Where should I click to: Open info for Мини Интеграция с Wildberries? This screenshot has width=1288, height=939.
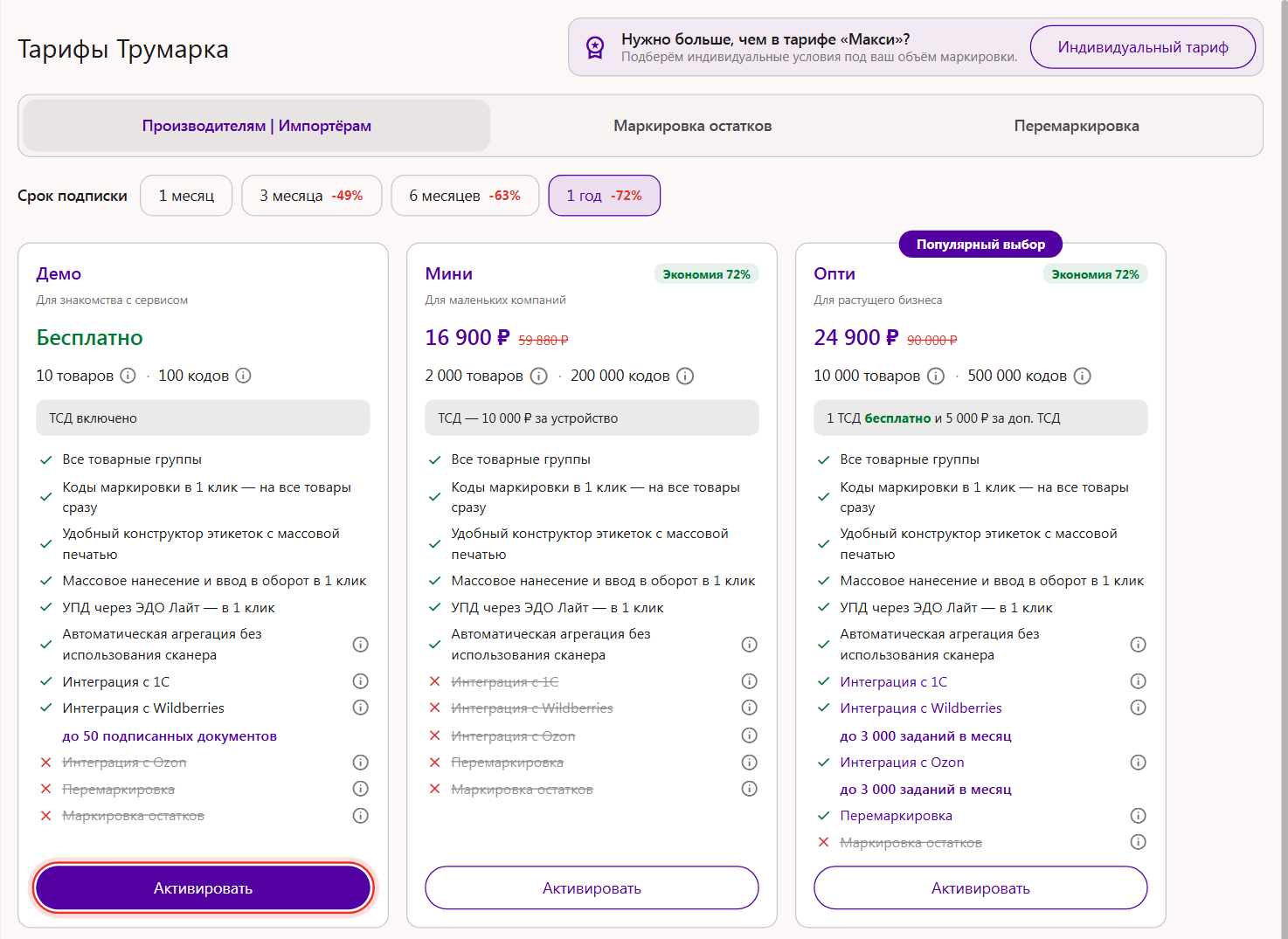[x=749, y=708]
